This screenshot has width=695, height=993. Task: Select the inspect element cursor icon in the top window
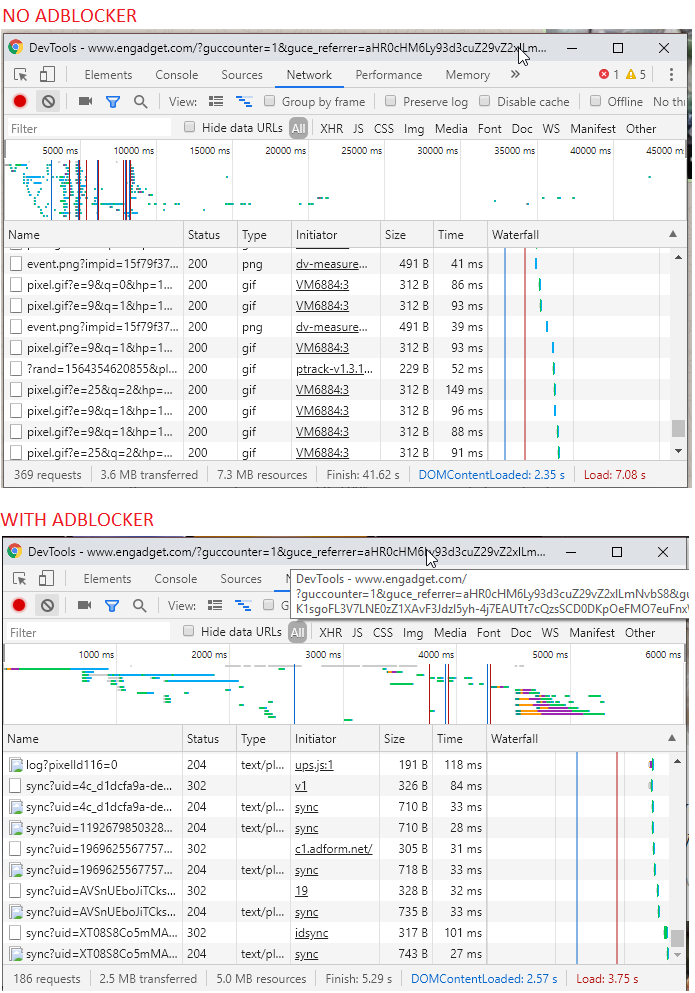(x=20, y=75)
